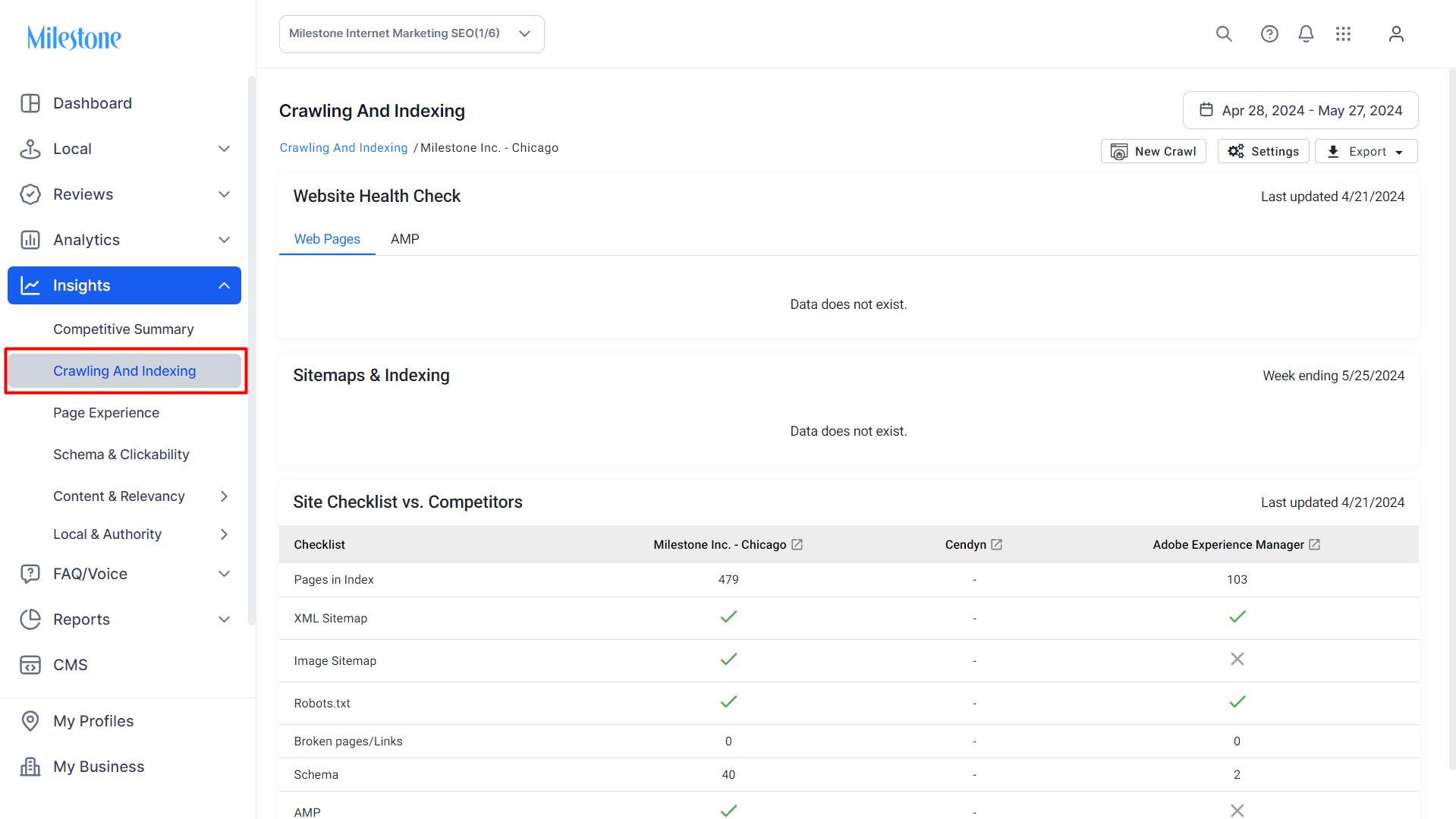Image resolution: width=1456 pixels, height=819 pixels.
Task: Open Cendyn external link icon
Action: (996, 545)
